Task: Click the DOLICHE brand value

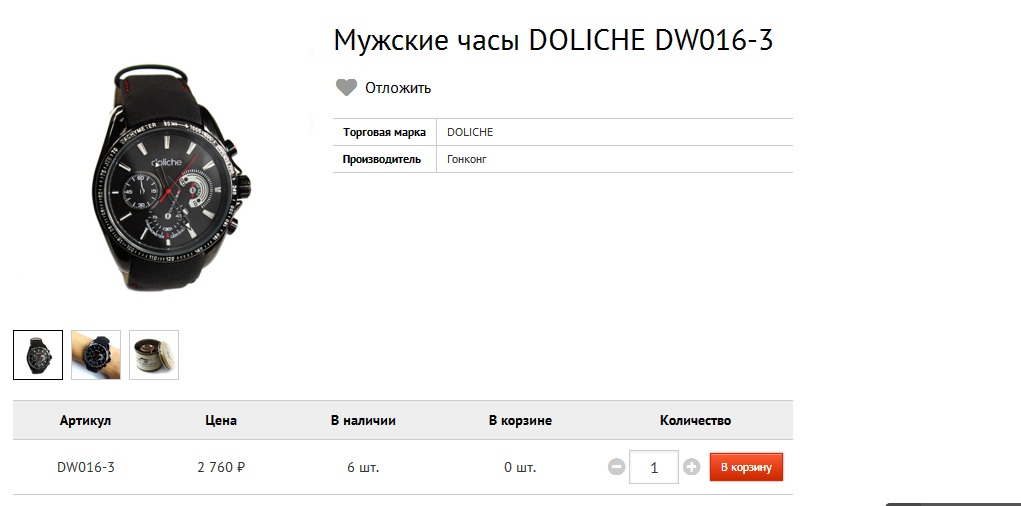Action: [x=470, y=132]
